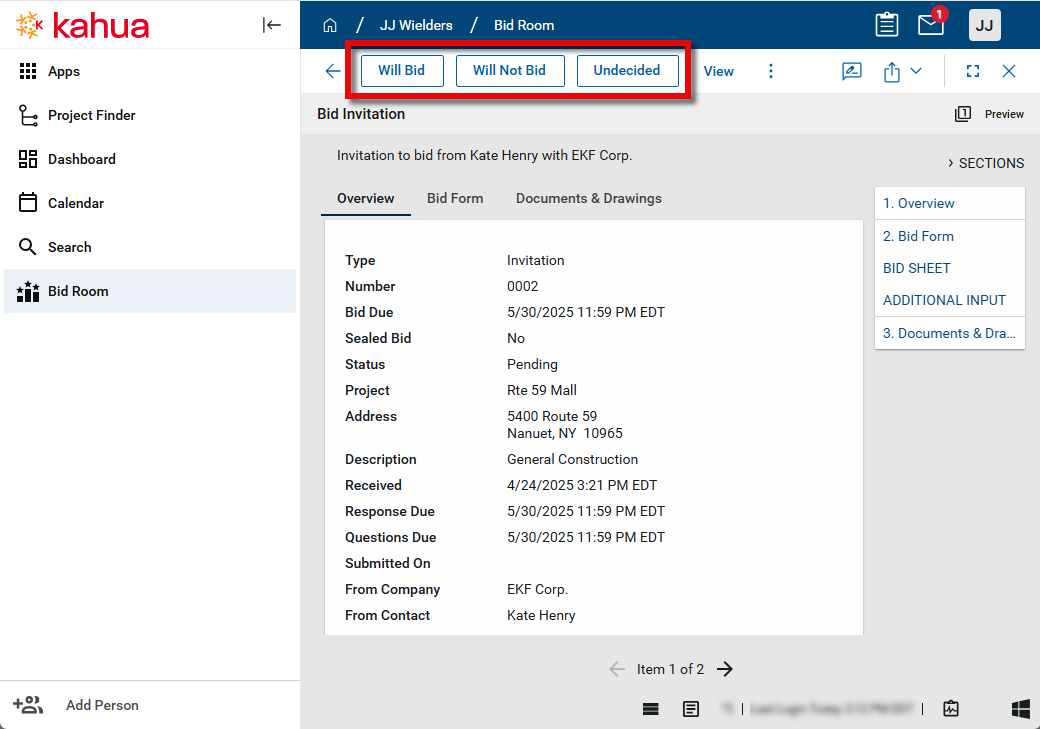Collapse the SECTIONS panel
Screen dimensions: 1040x729
click(985, 163)
